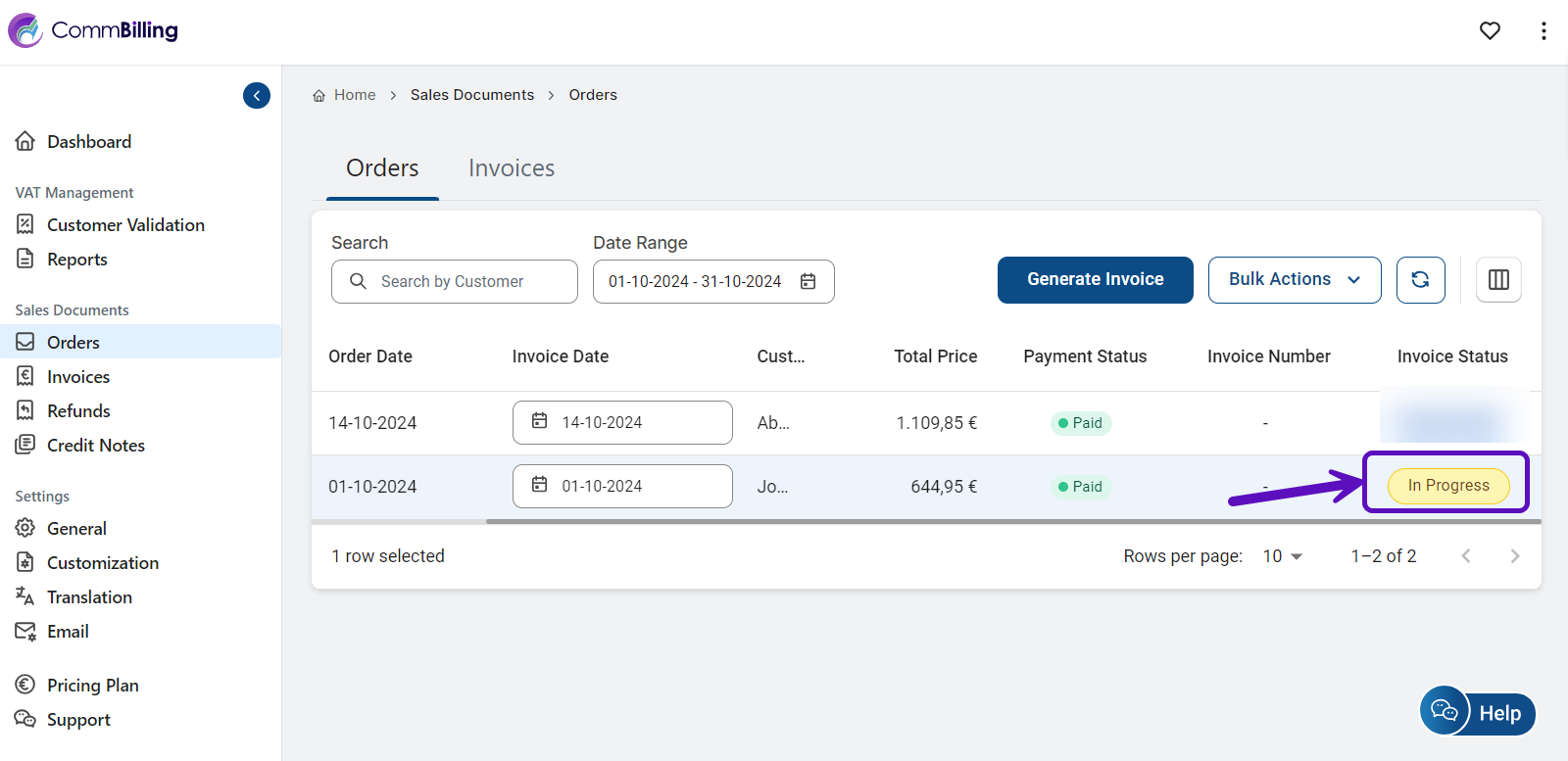Click the In Progress status badge

click(1447, 486)
